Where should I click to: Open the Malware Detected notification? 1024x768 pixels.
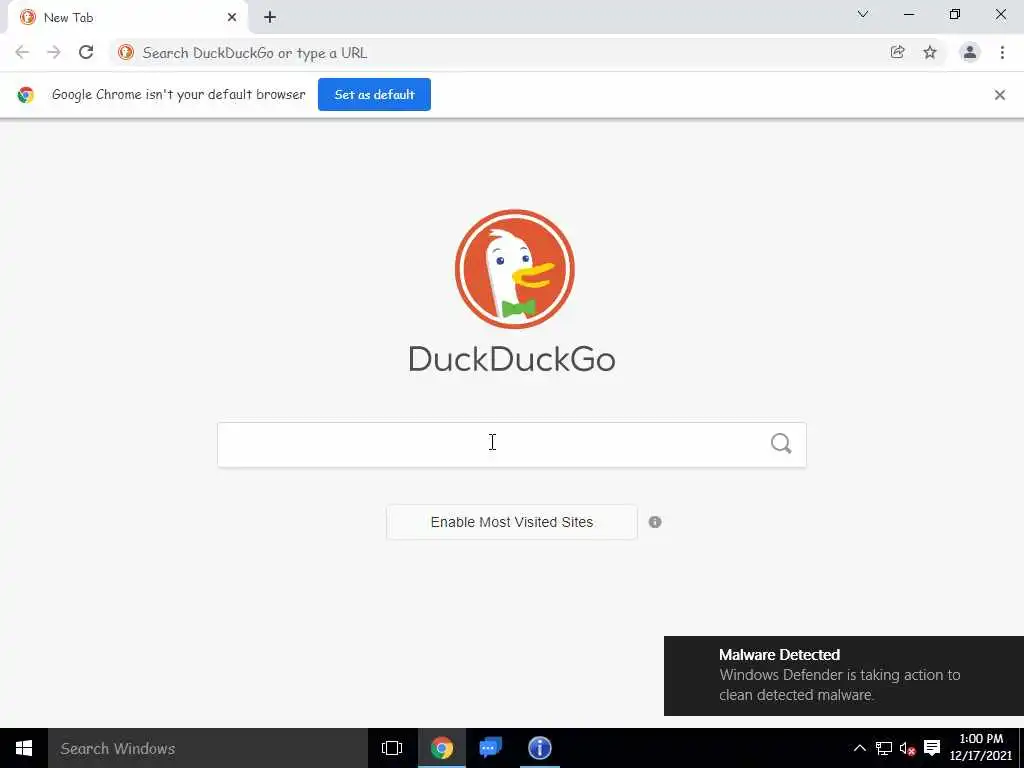[844, 676]
